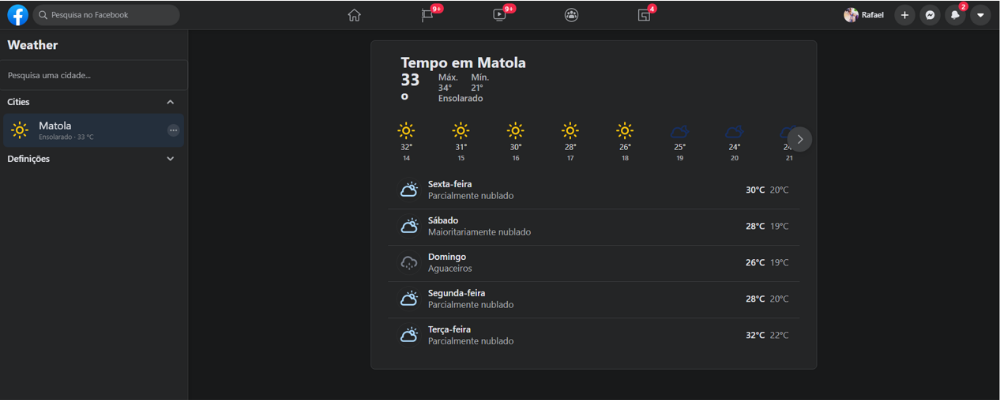Open the Gaming icon with badge 4
Screen dimensions: 1000x400
coord(643,15)
